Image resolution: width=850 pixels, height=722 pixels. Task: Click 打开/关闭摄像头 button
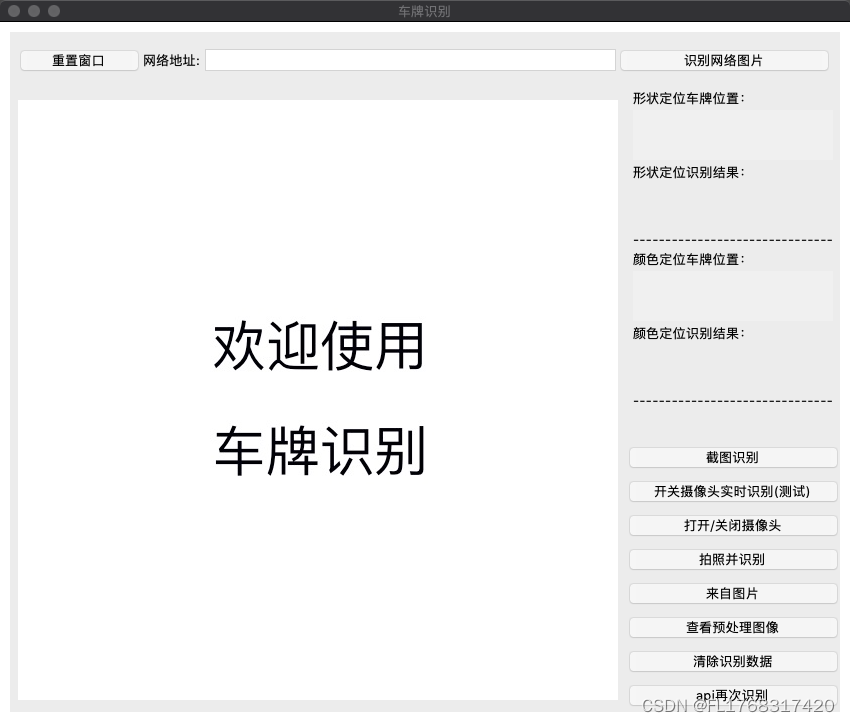pos(733,526)
